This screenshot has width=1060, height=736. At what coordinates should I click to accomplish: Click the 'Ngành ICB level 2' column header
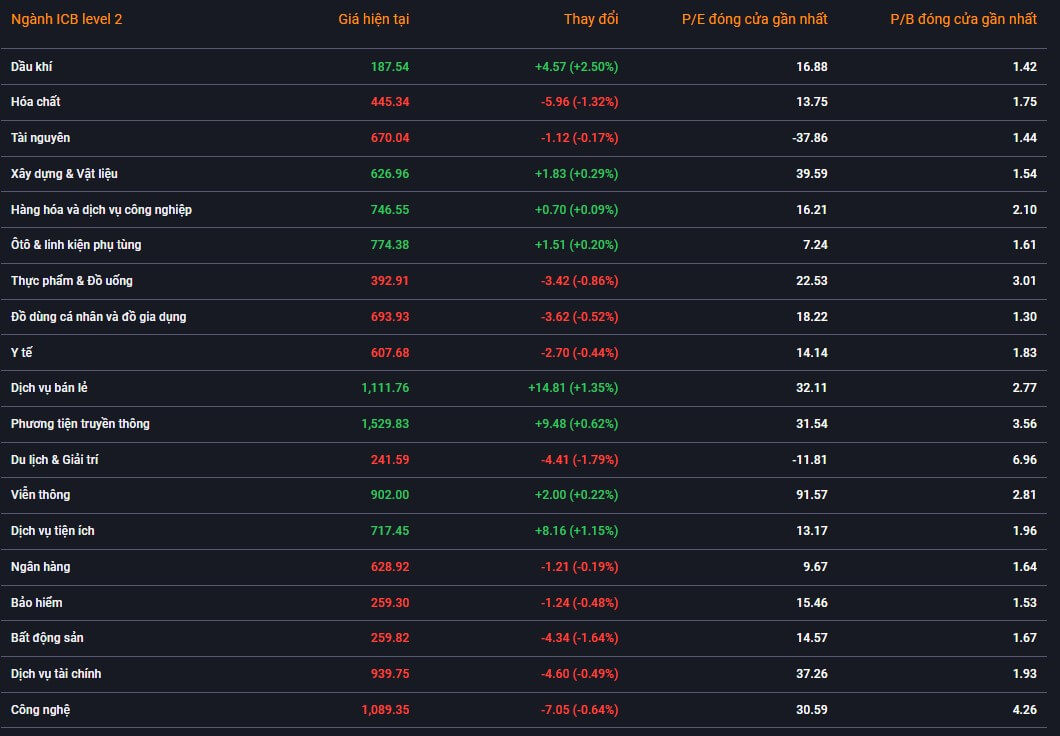67,19
